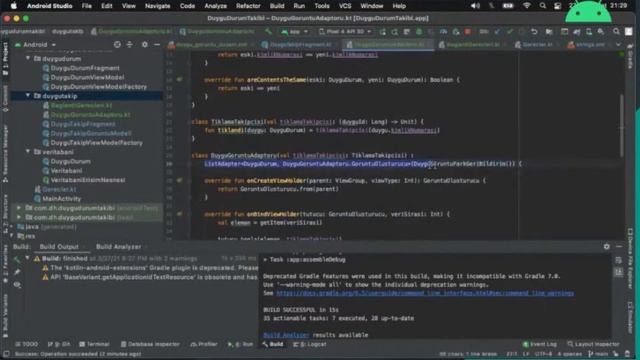Click the Collapse All icon in Project panel
Screen dimensions: 640x360
(130, 44)
